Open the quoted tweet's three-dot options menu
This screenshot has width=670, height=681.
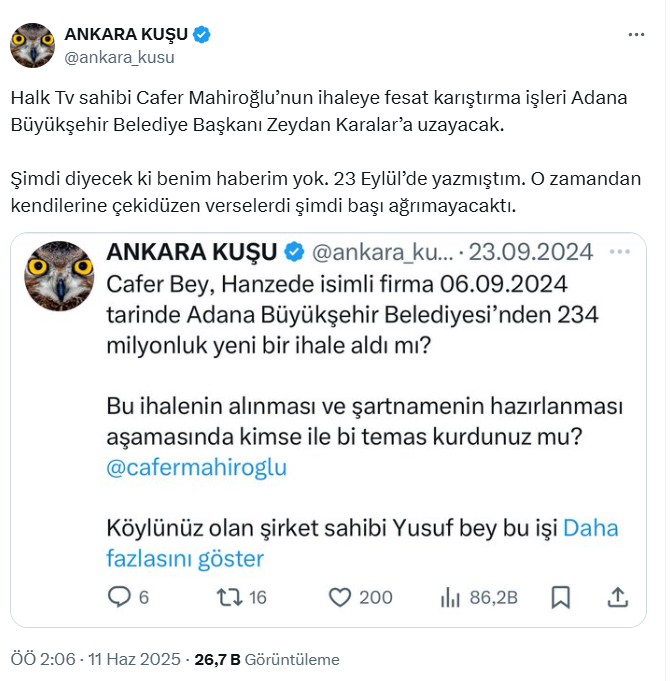click(620, 251)
